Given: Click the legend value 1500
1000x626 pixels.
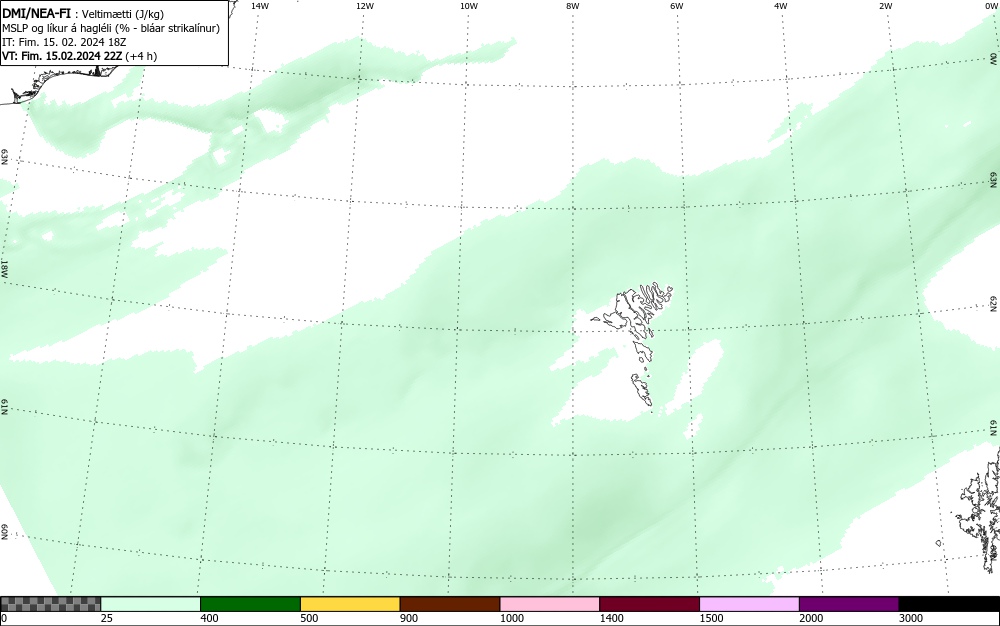Looking at the screenshot, I should point(712,618).
